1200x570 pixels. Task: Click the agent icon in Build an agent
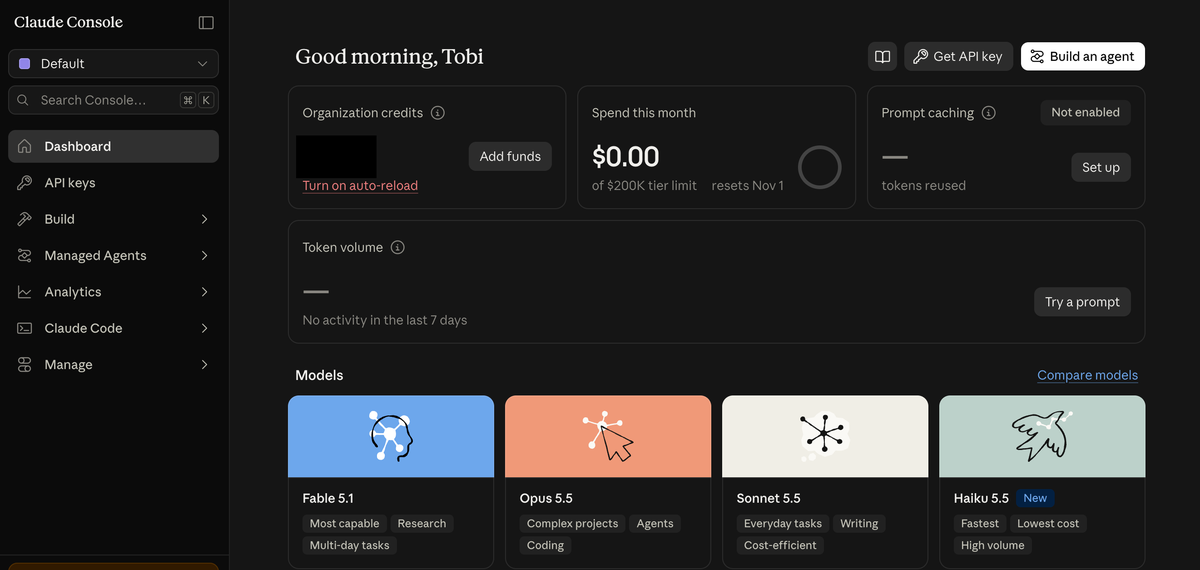coord(1037,57)
